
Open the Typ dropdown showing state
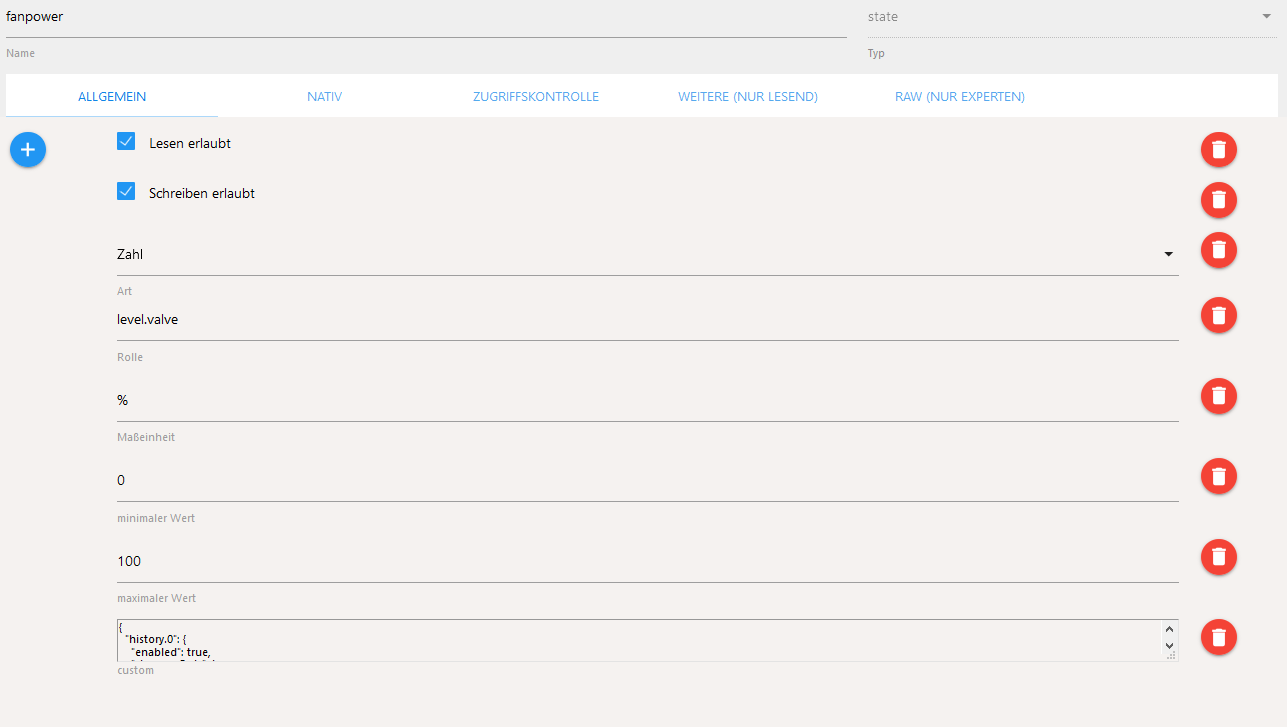click(x=1072, y=17)
